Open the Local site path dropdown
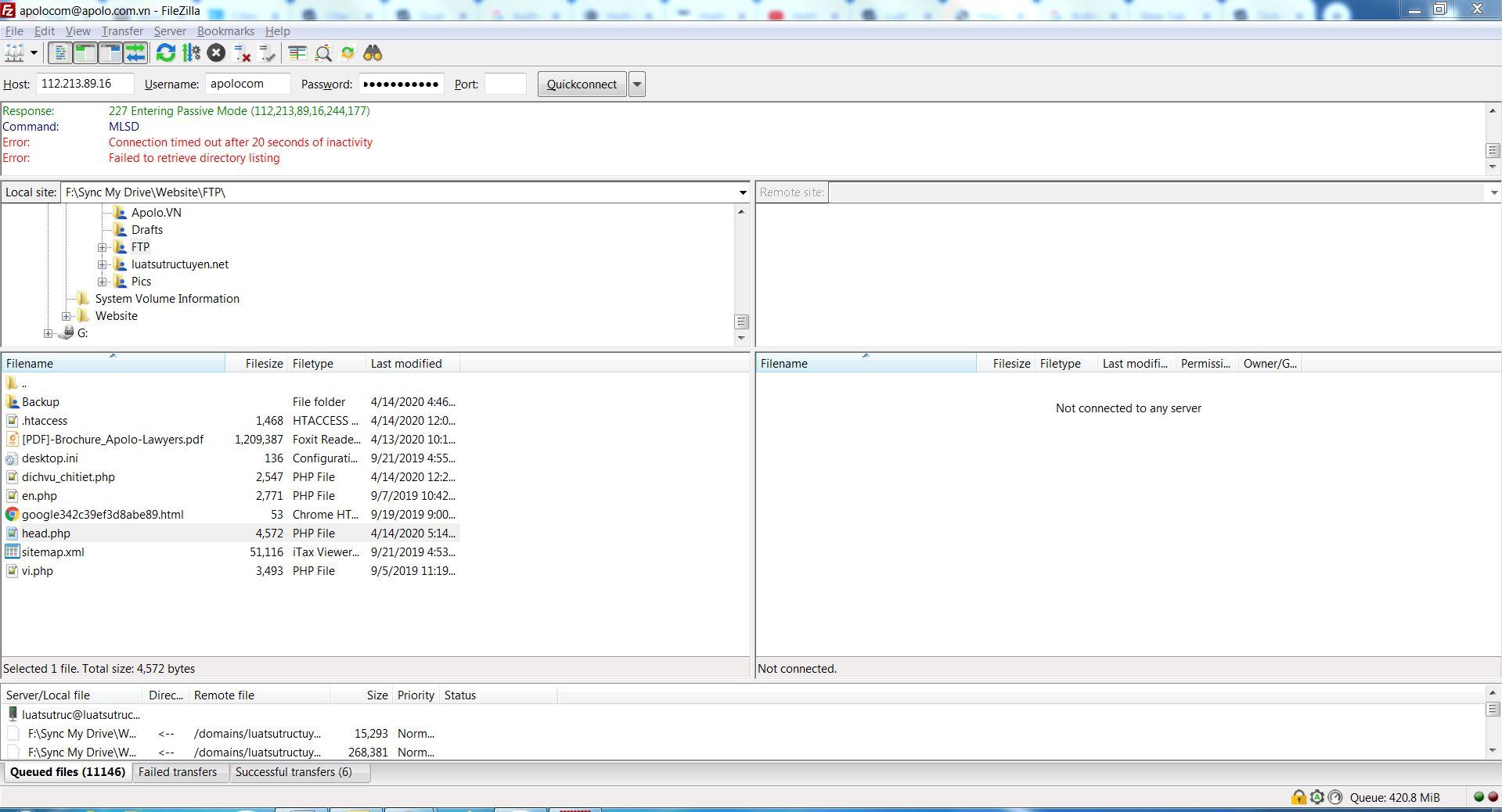Screen dimensions: 1502x812 (x=742, y=192)
